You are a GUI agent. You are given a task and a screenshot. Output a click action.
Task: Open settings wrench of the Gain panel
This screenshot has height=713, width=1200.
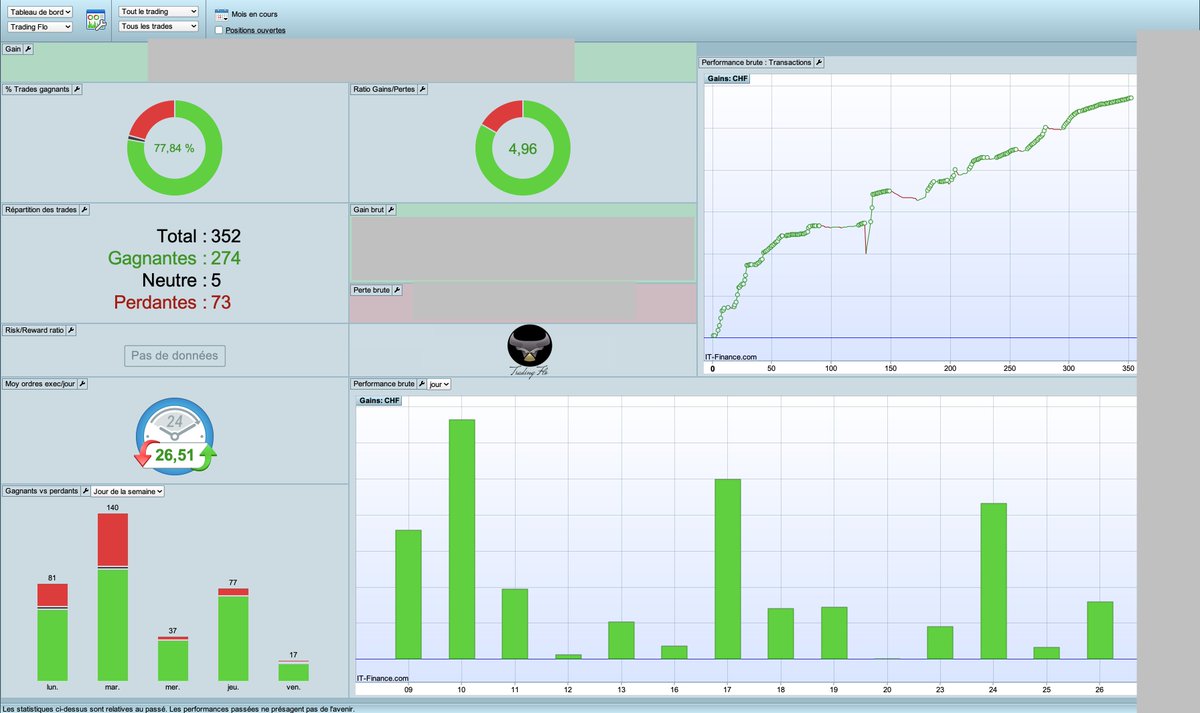coord(28,48)
